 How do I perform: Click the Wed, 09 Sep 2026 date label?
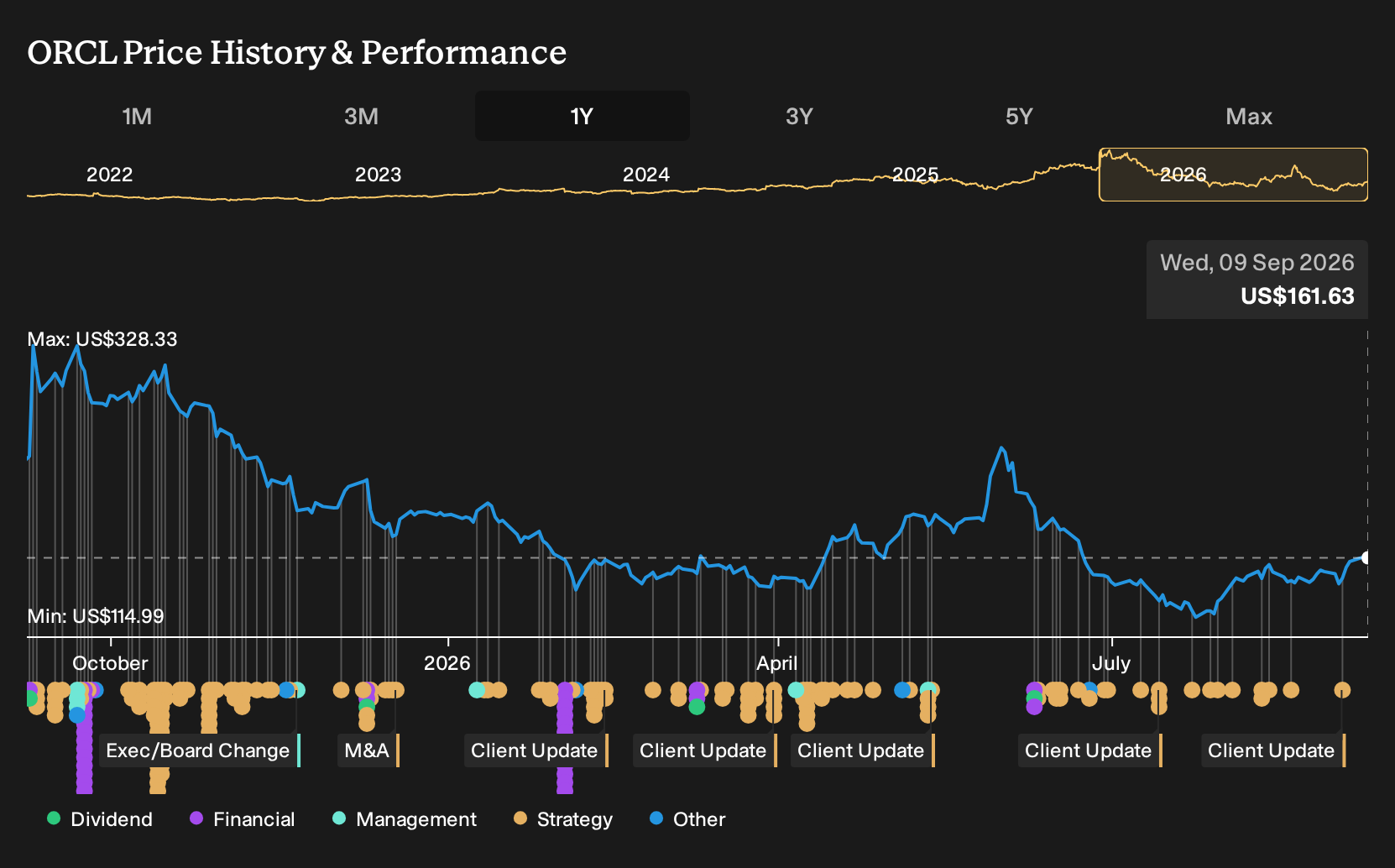pos(1257,263)
